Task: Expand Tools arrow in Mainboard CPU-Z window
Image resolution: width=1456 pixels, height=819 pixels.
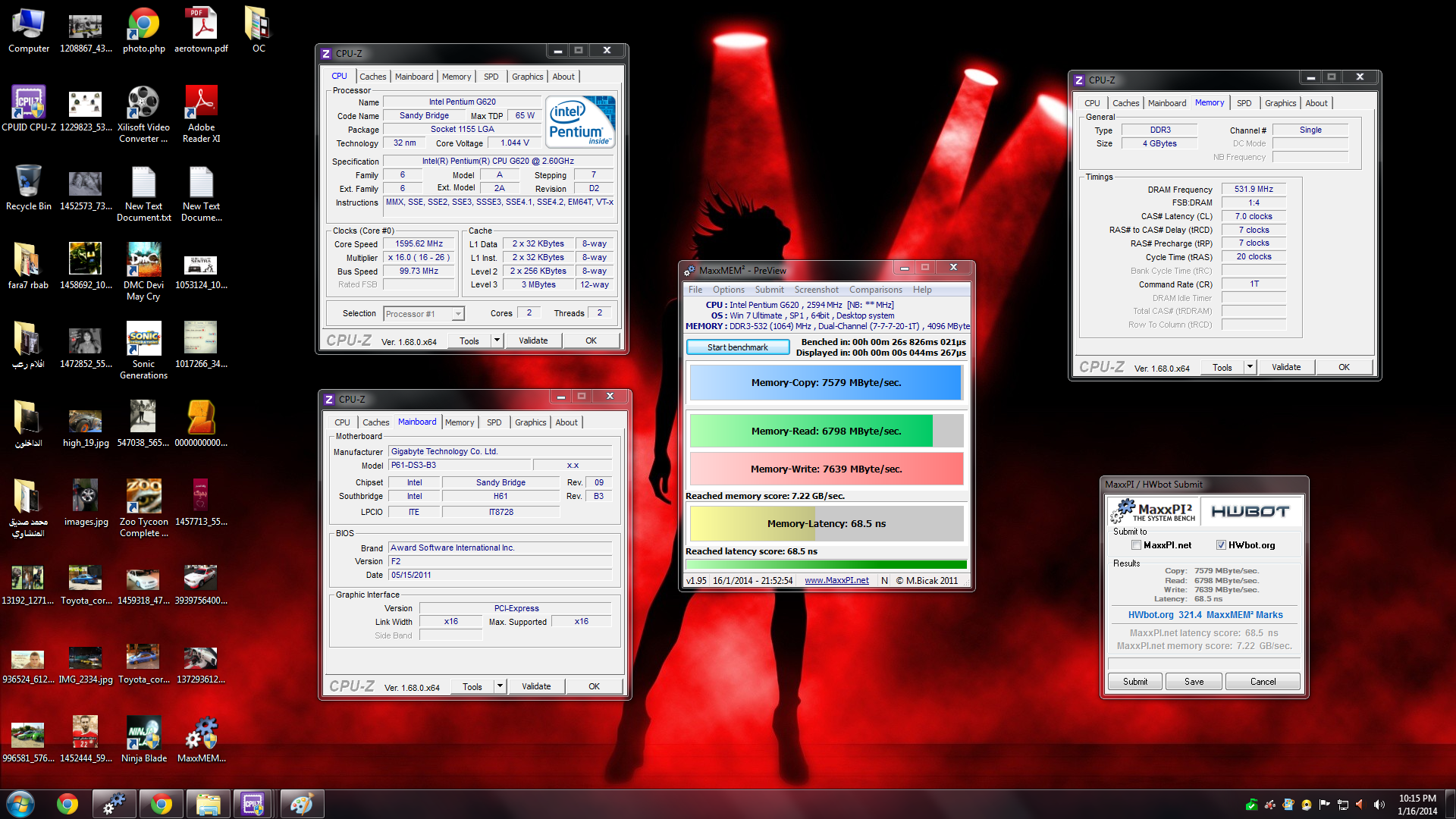Action: 500,686
